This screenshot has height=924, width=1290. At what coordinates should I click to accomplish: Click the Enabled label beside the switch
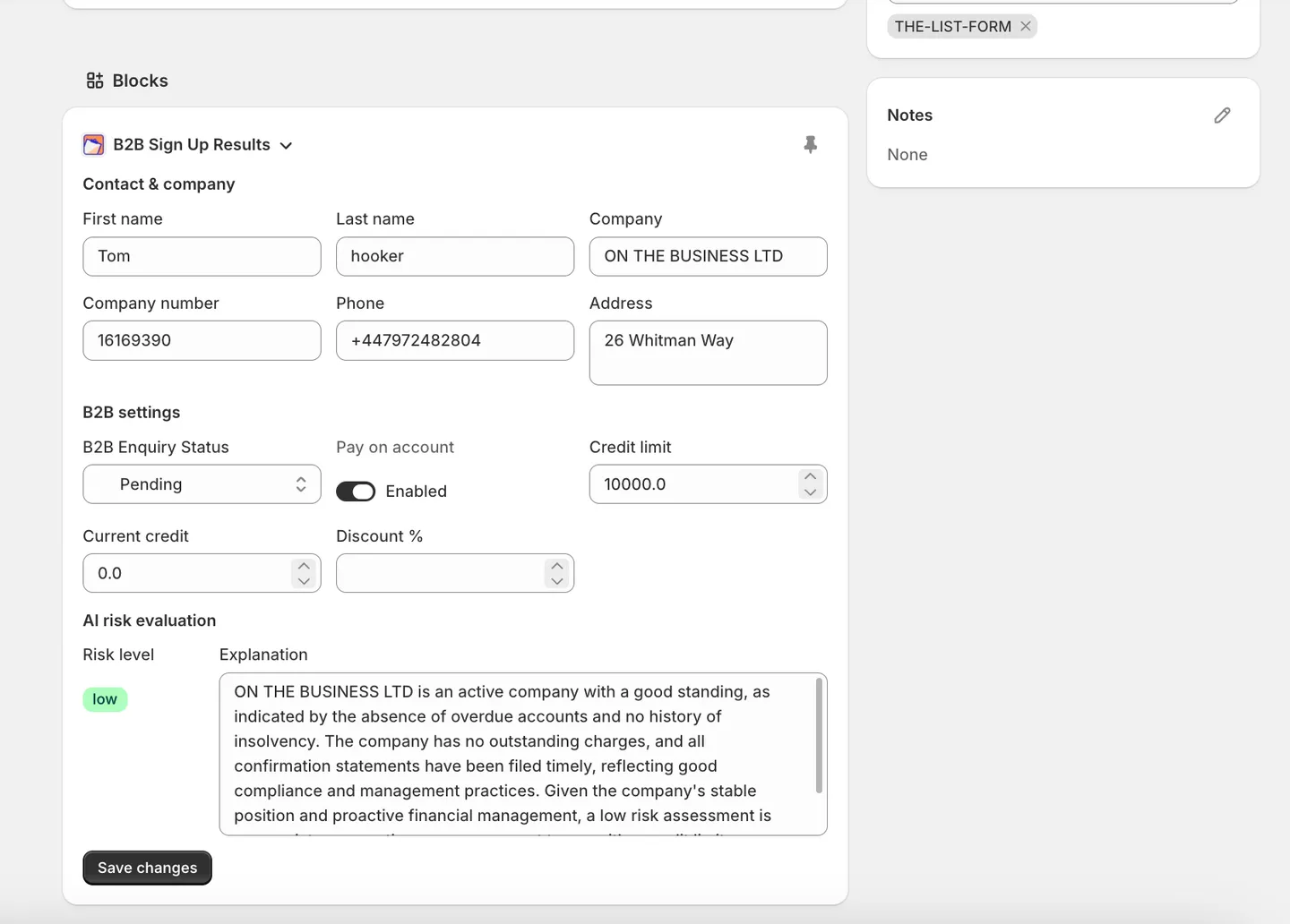(416, 492)
